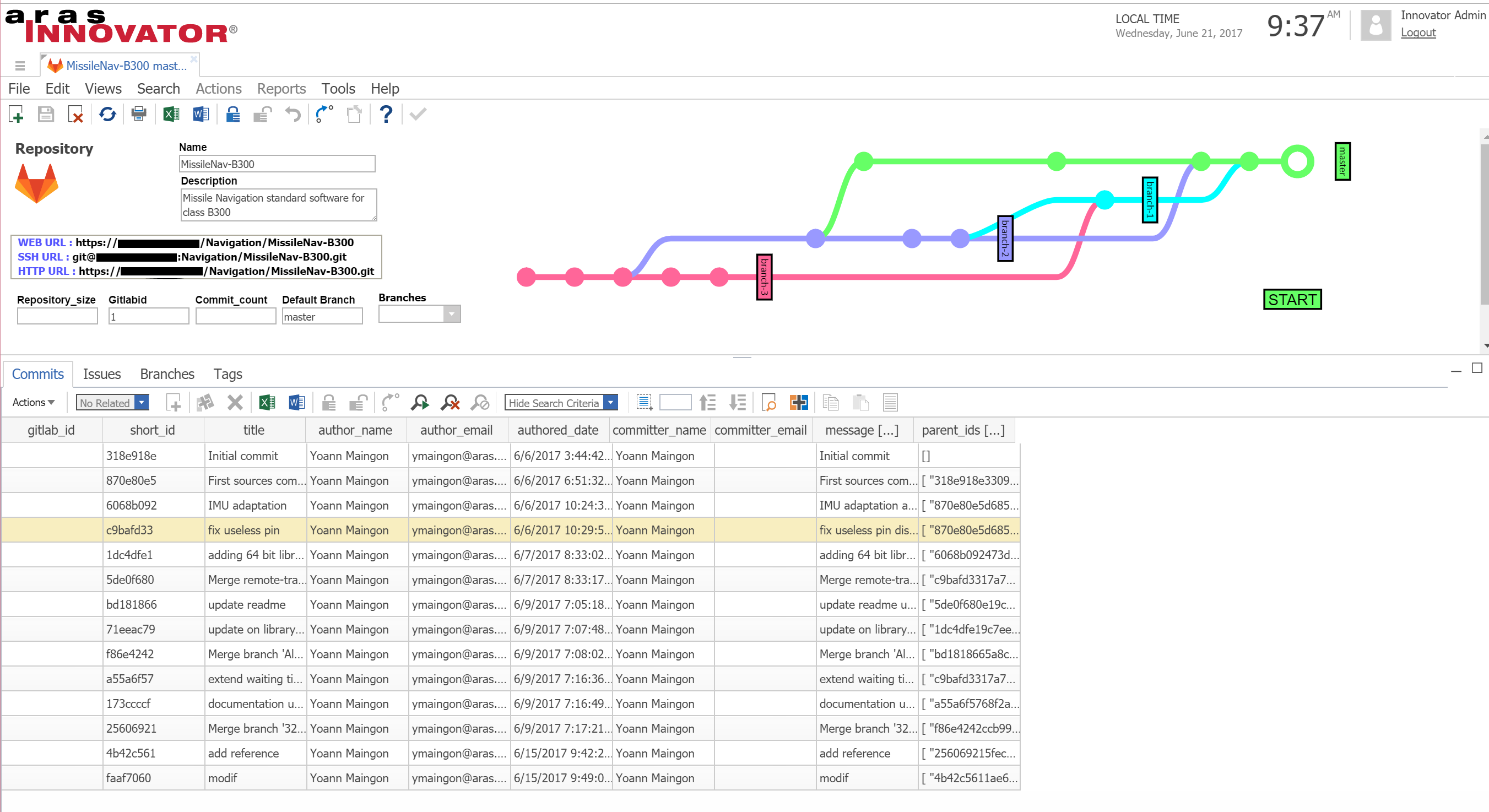Run Search icon in Commits toolbar
The height and width of the screenshot is (812, 1489).
click(420, 402)
